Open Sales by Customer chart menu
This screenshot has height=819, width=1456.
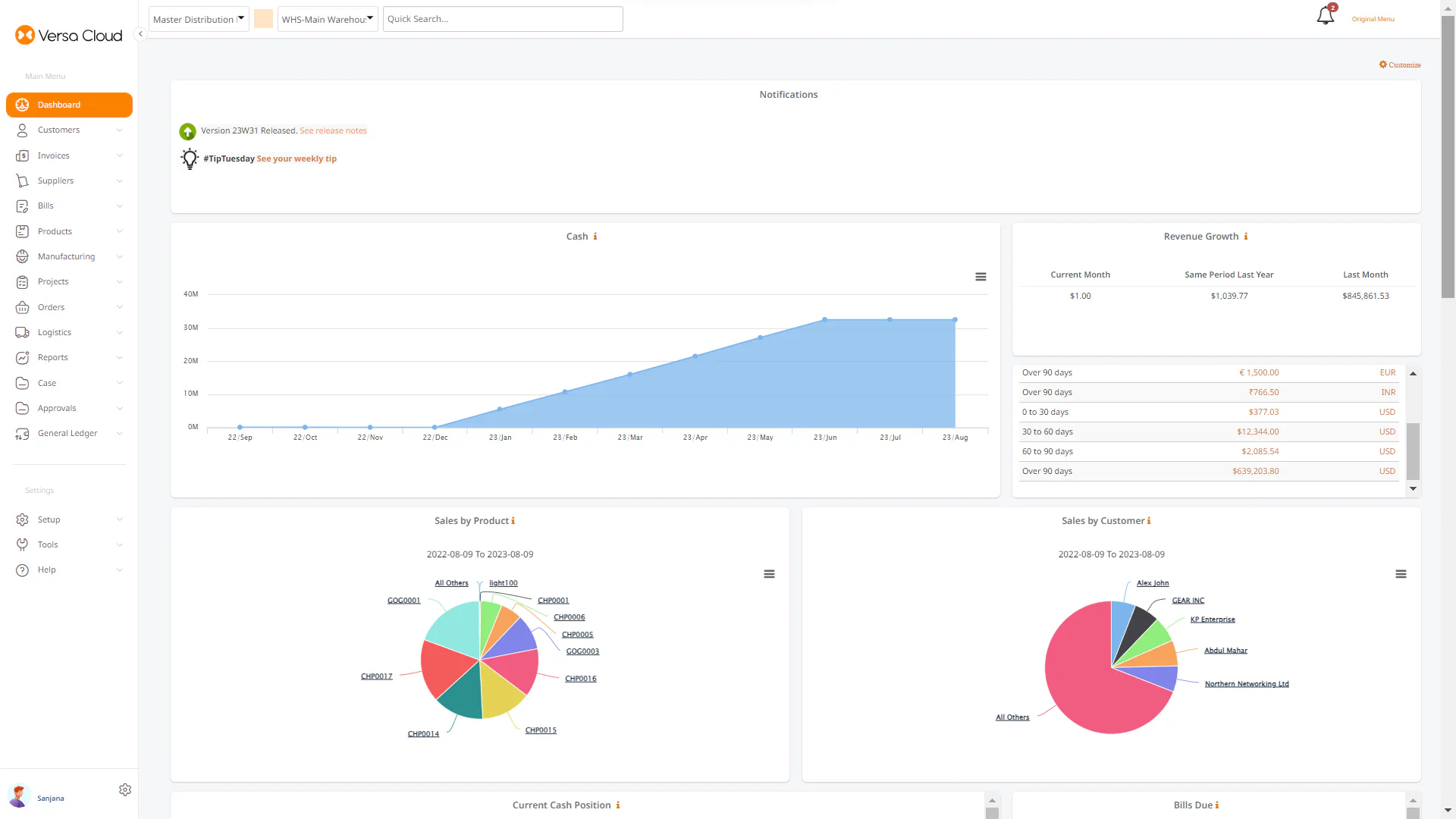point(1401,574)
